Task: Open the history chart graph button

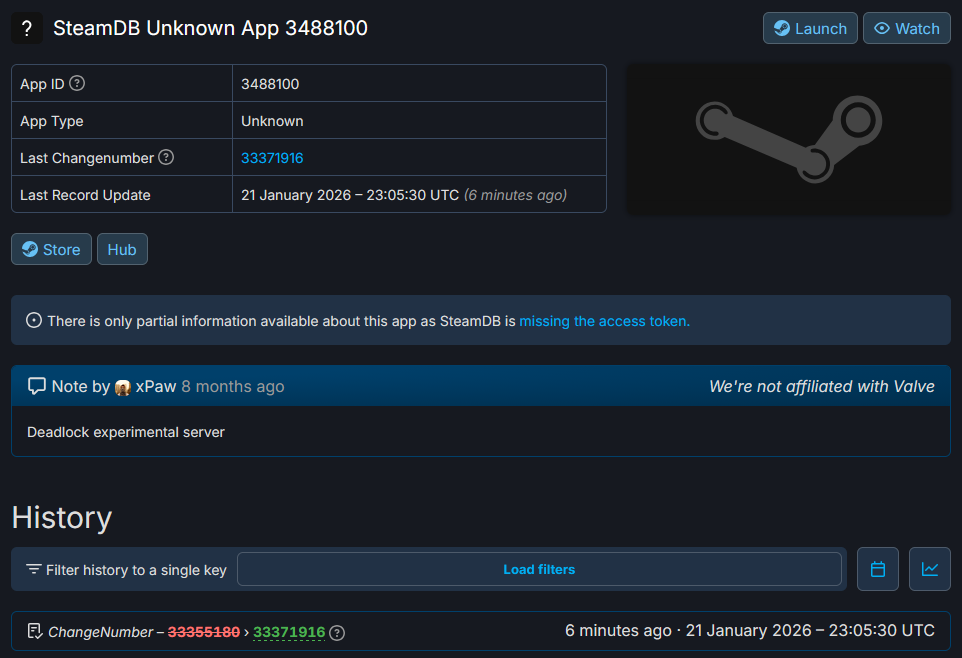Action: click(x=930, y=569)
